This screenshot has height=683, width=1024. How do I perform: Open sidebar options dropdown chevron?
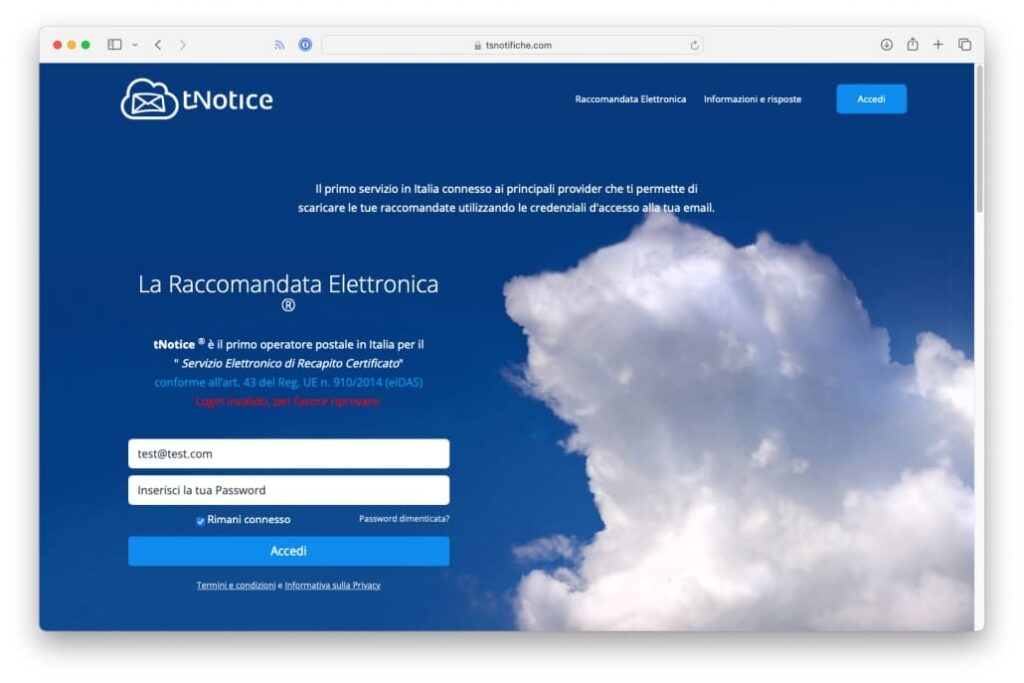coord(135,45)
